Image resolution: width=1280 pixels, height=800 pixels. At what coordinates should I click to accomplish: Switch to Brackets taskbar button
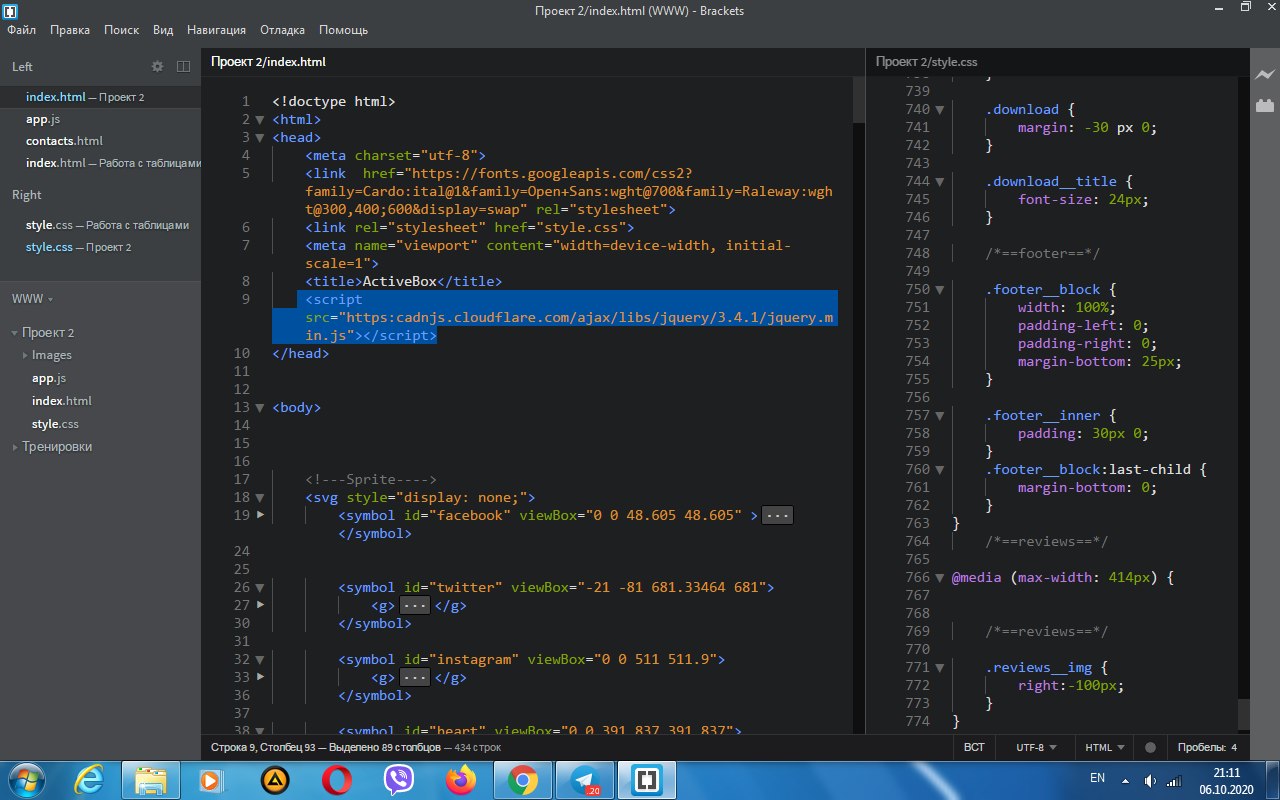point(646,779)
